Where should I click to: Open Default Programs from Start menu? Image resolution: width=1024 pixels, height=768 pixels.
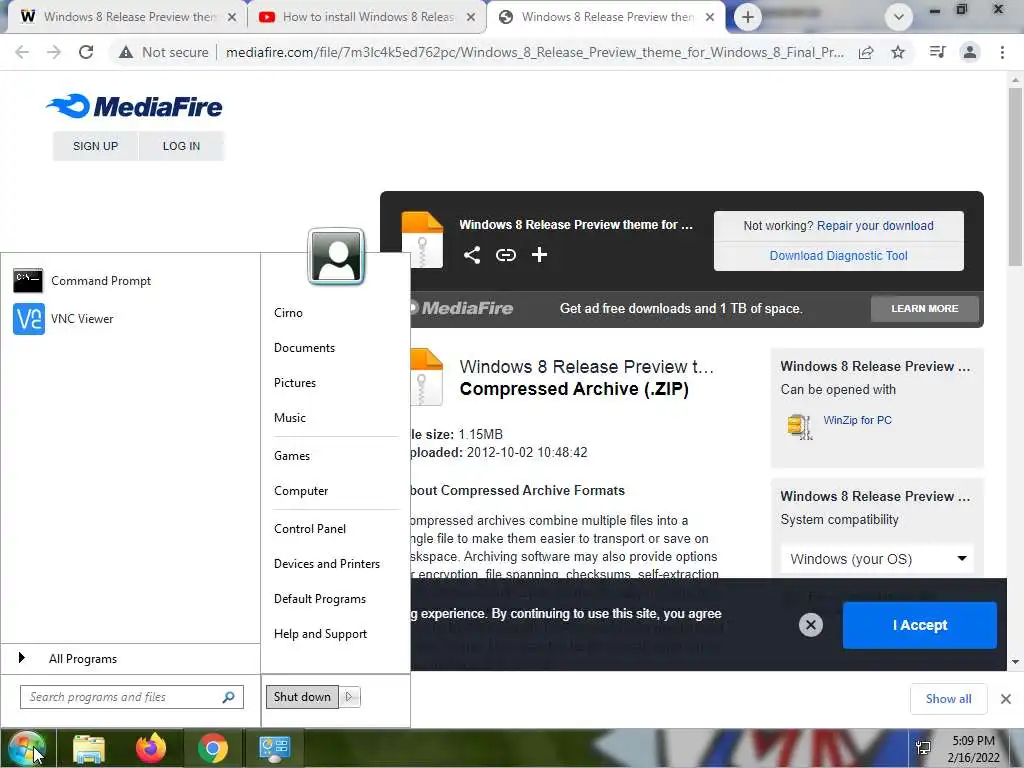click(319, 599)
